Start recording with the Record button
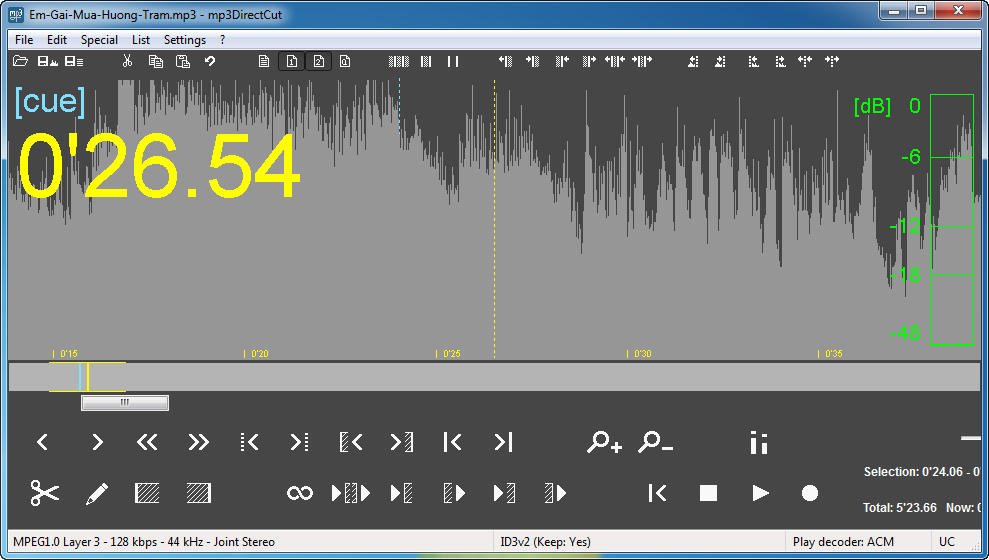Viewport: 989px width, 560px height. pos(810,493)
